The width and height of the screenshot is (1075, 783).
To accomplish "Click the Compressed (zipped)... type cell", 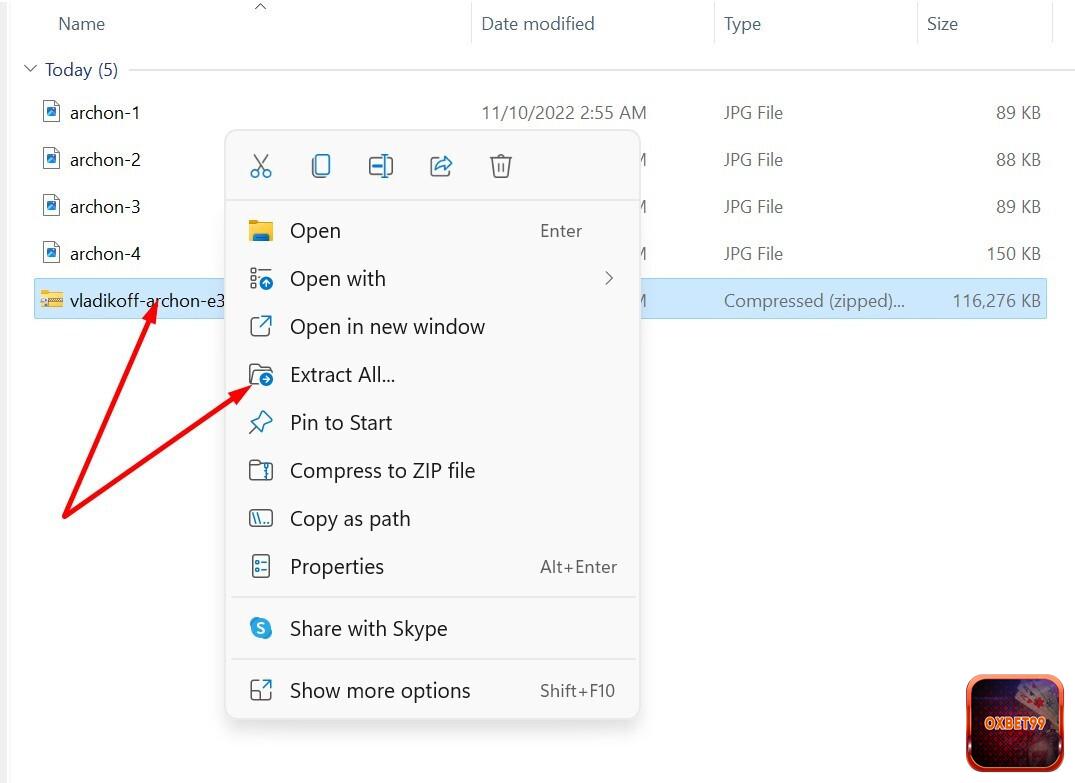I will click(x=814, y=301).
